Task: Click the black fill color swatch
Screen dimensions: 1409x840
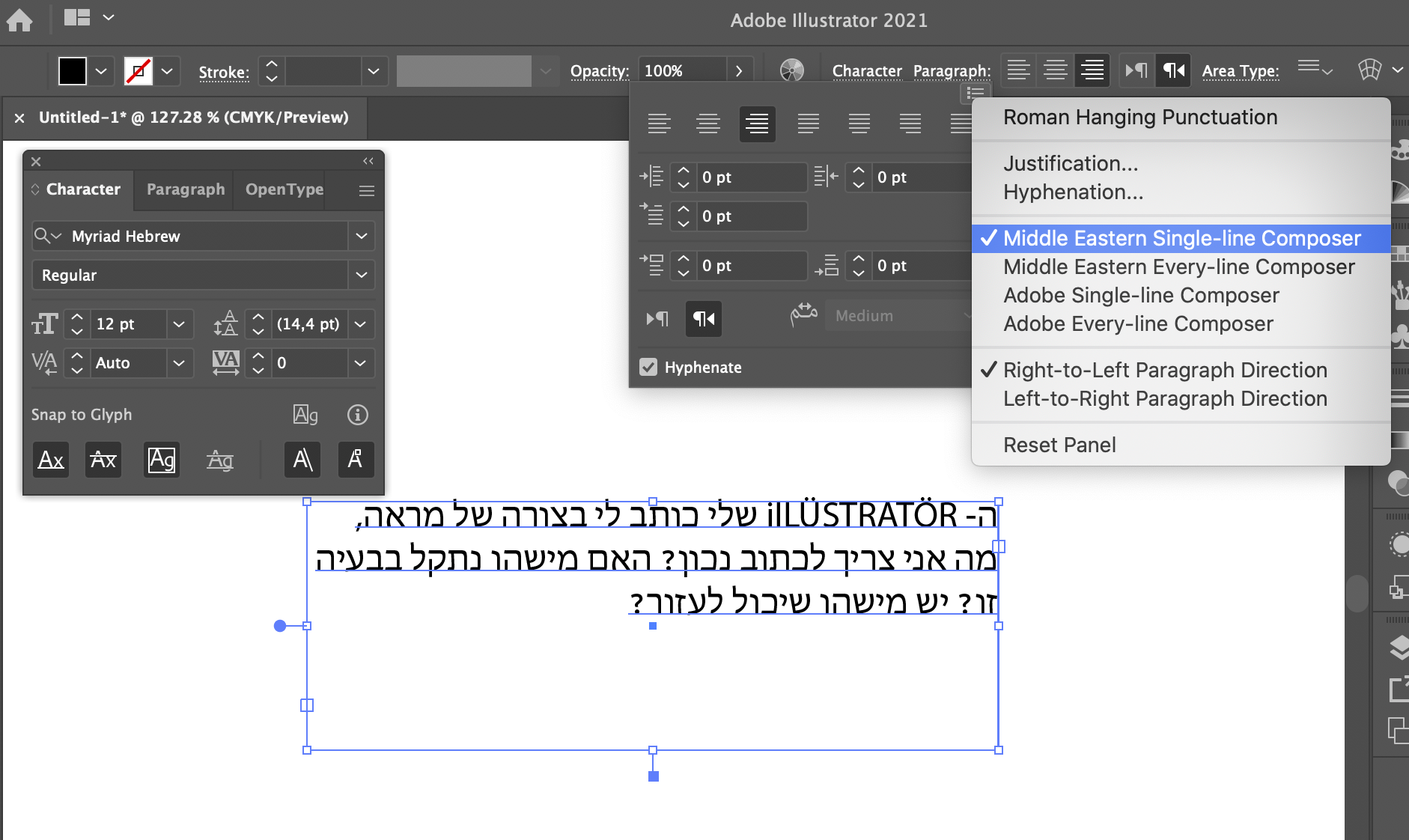Action: (x=72, y=70)
